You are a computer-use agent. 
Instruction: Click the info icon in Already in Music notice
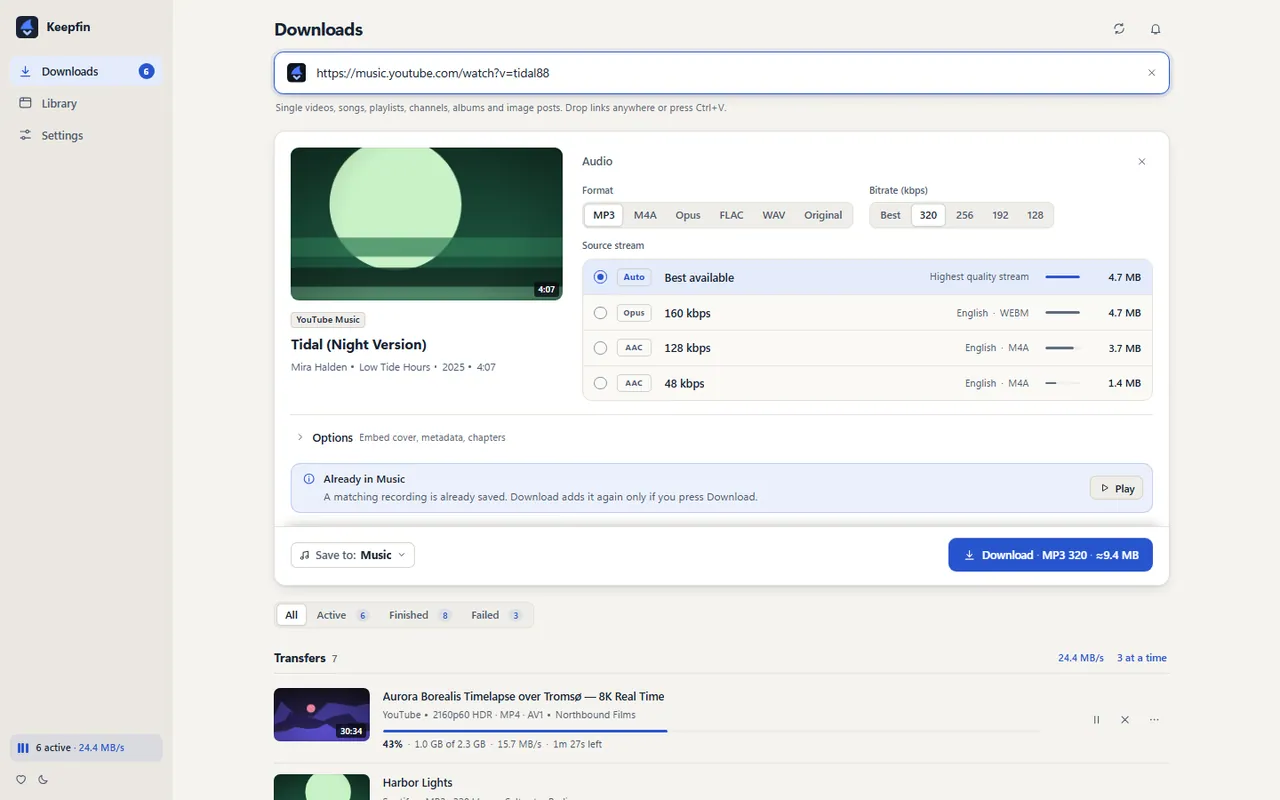309,479
